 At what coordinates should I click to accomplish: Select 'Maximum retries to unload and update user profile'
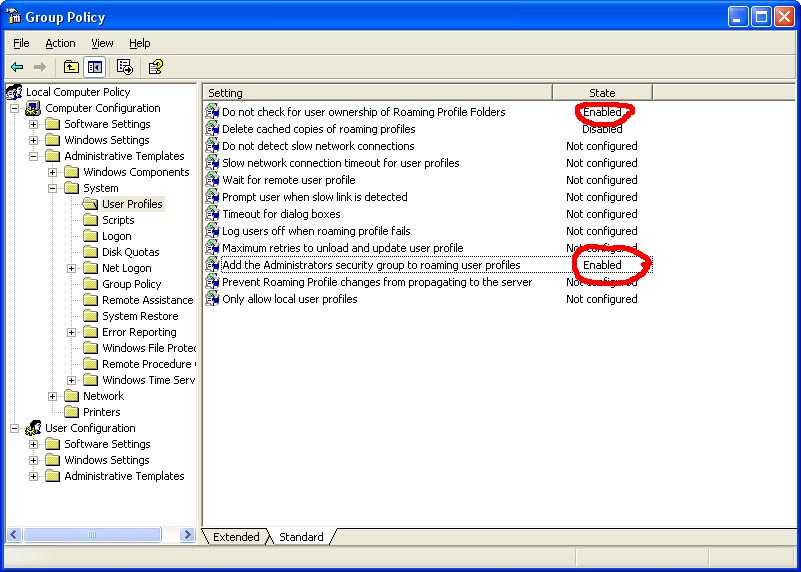tap(342, 248)
